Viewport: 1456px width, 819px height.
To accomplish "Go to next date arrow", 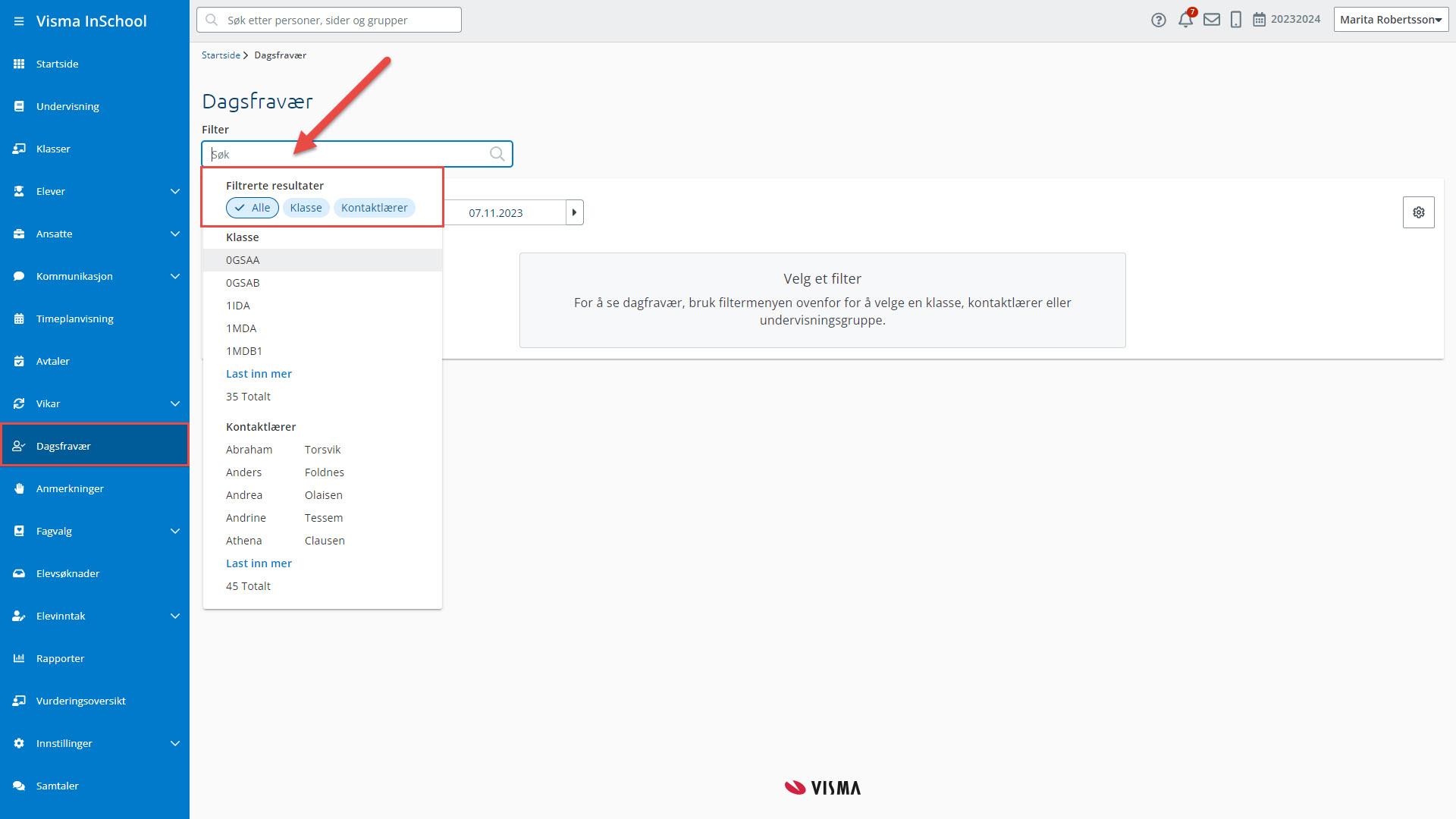I will (574, 212).
